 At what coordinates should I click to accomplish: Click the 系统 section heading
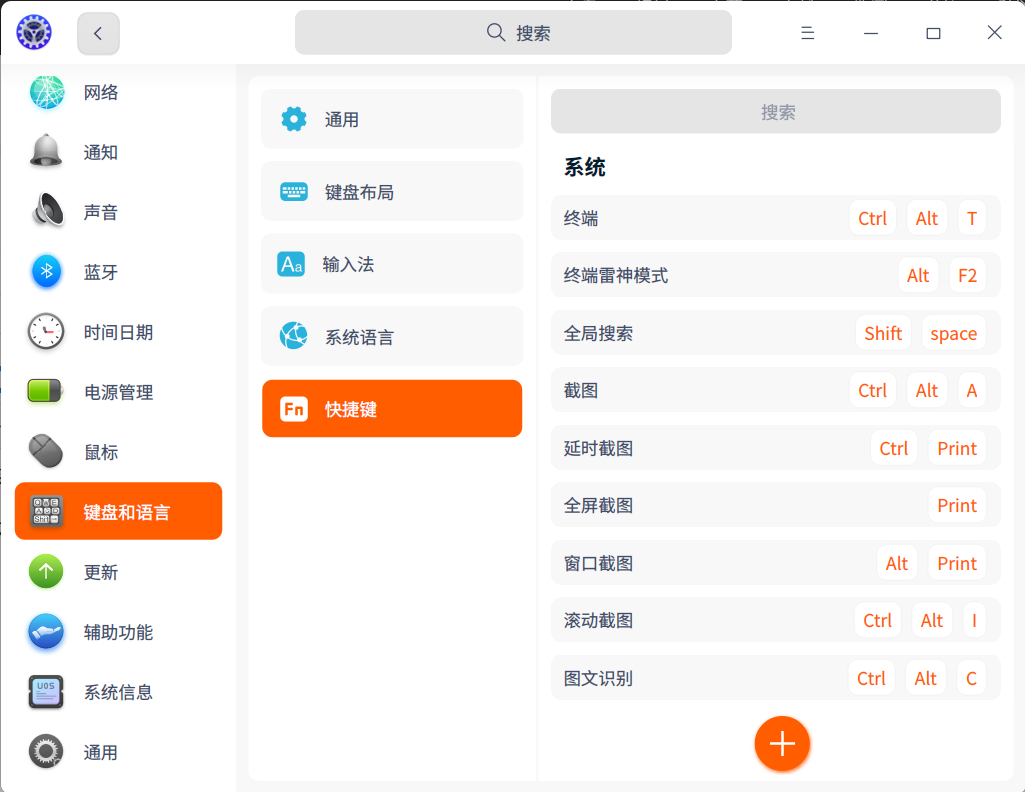tap(584, 167)
